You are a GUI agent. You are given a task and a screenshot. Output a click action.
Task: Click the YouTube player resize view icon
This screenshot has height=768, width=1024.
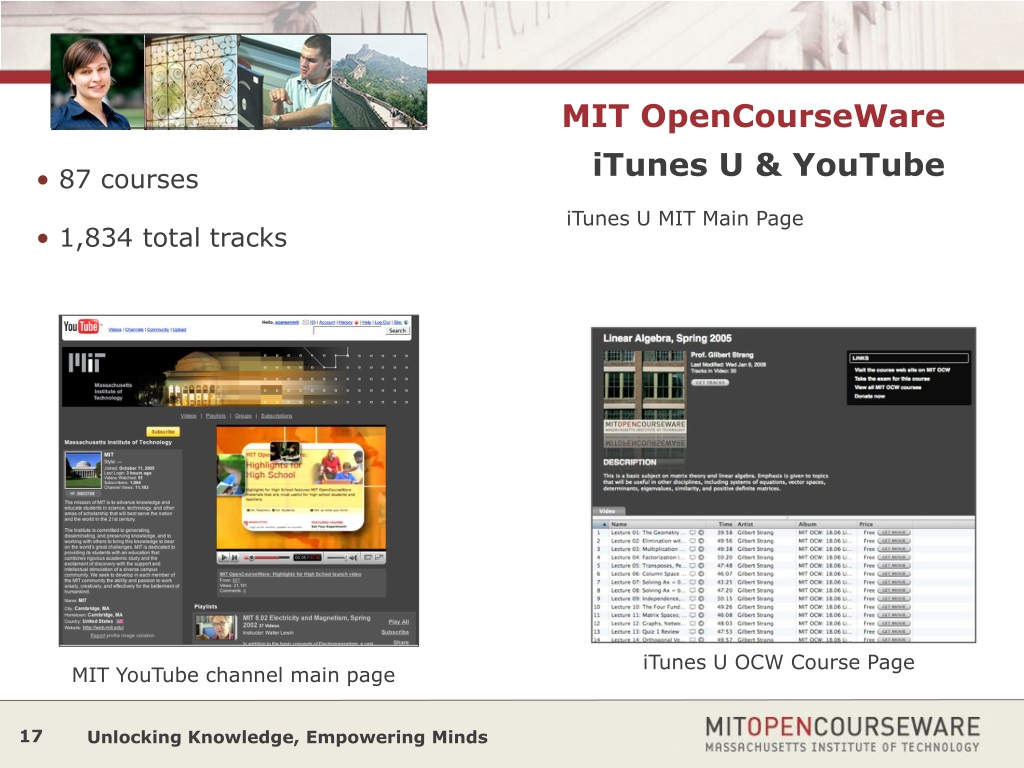[x=368, y=557]
